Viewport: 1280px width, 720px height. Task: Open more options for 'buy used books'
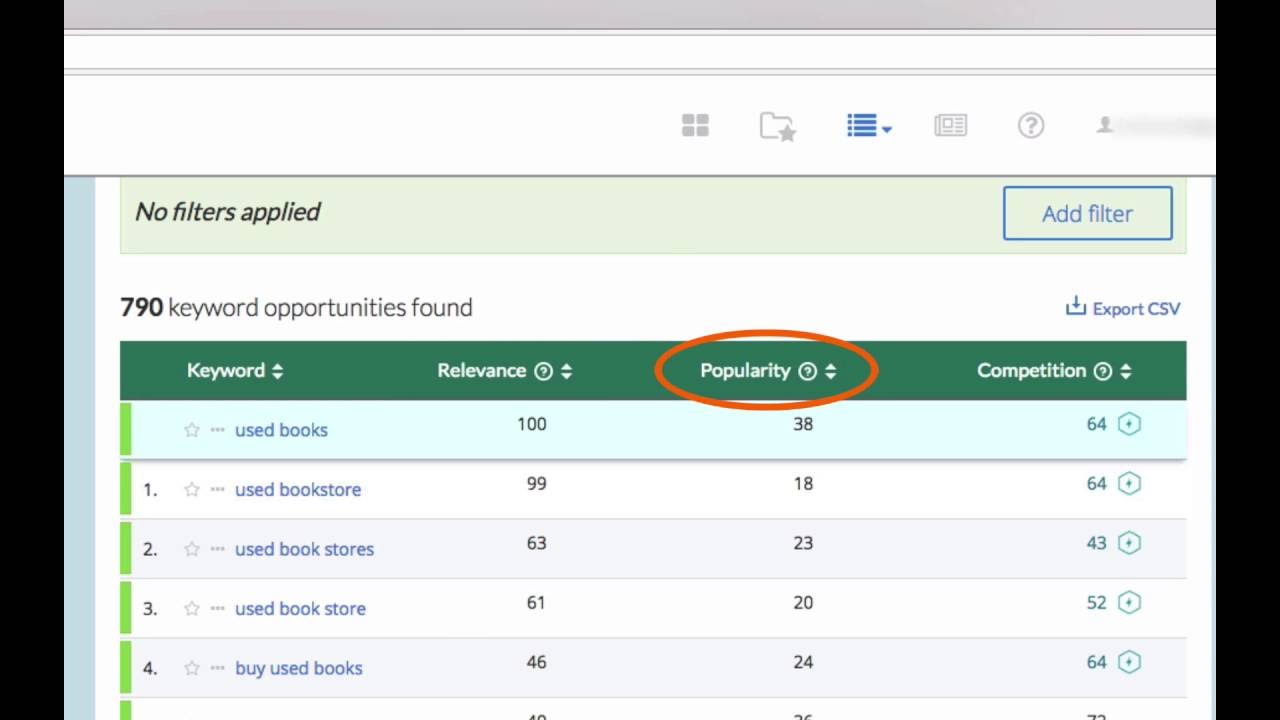(x=217, y=668)
